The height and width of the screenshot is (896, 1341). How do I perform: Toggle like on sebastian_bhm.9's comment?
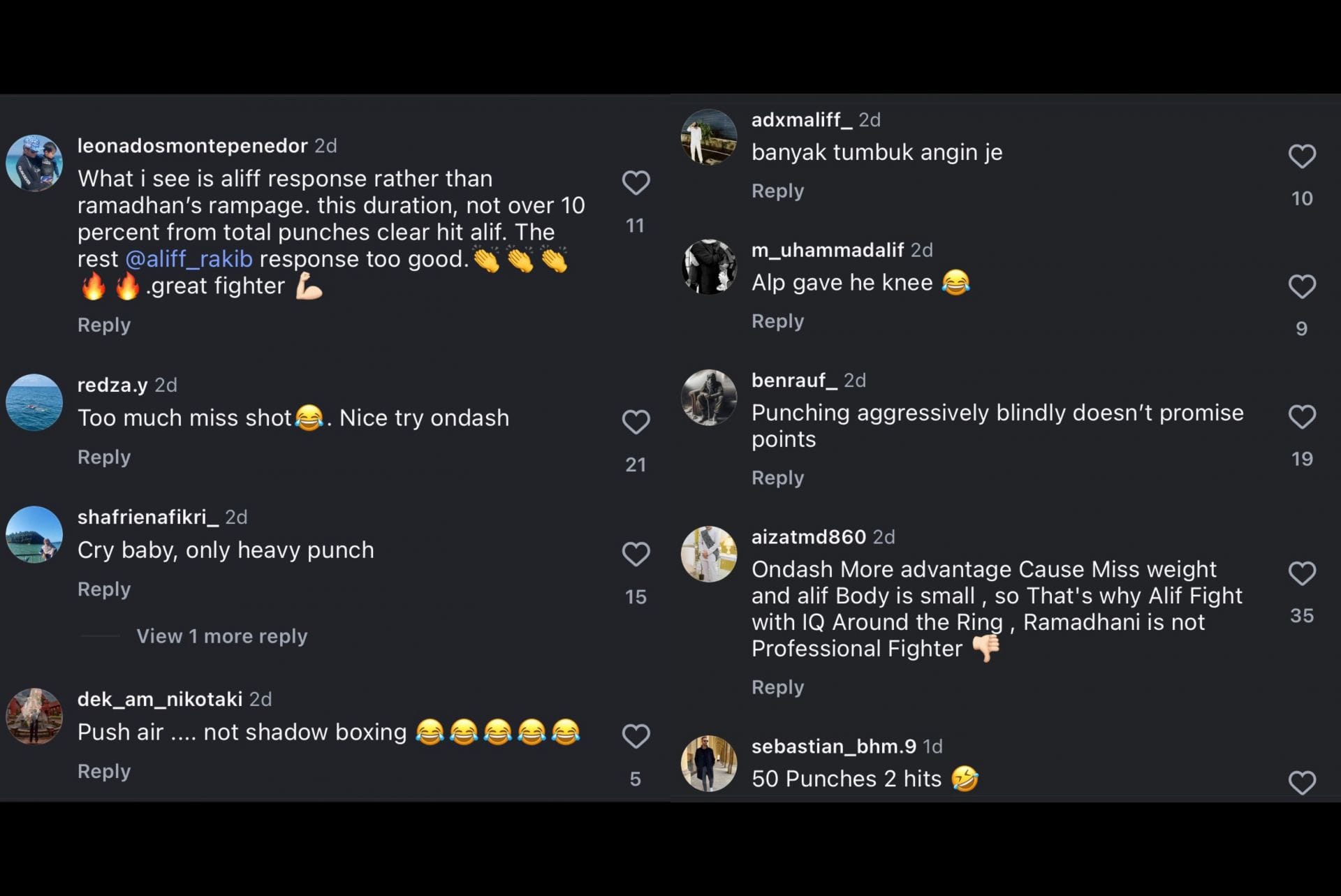click(x=1302, y=783)
